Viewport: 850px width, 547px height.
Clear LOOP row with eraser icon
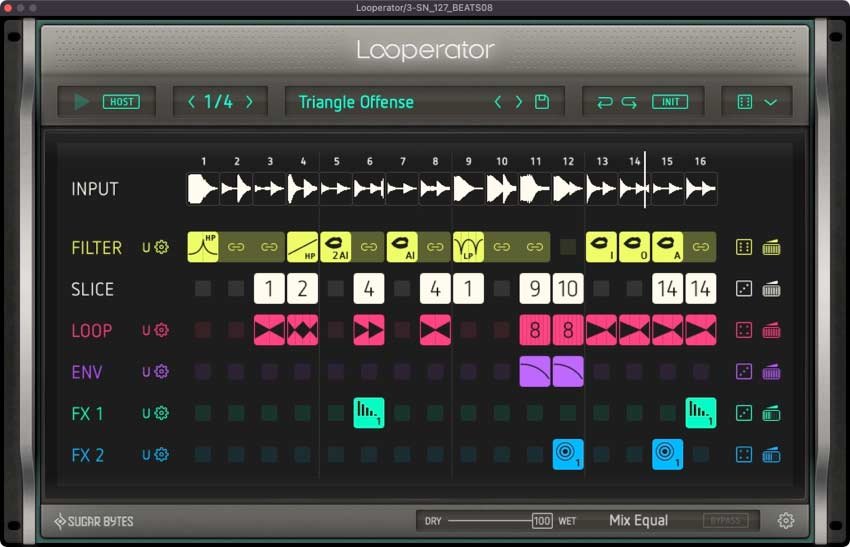(x=771, y=330)
